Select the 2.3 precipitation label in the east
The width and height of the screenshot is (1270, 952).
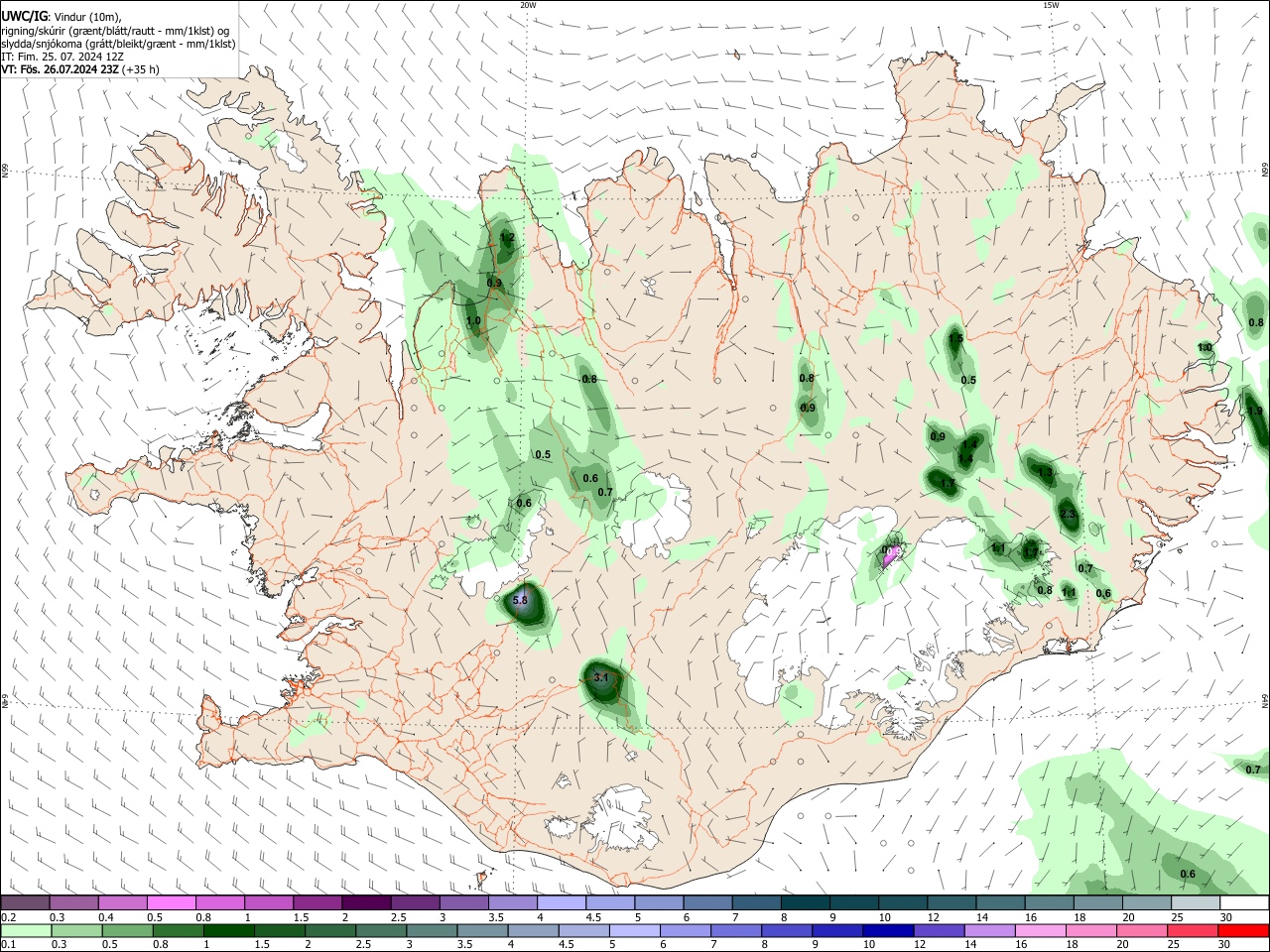1068,514
